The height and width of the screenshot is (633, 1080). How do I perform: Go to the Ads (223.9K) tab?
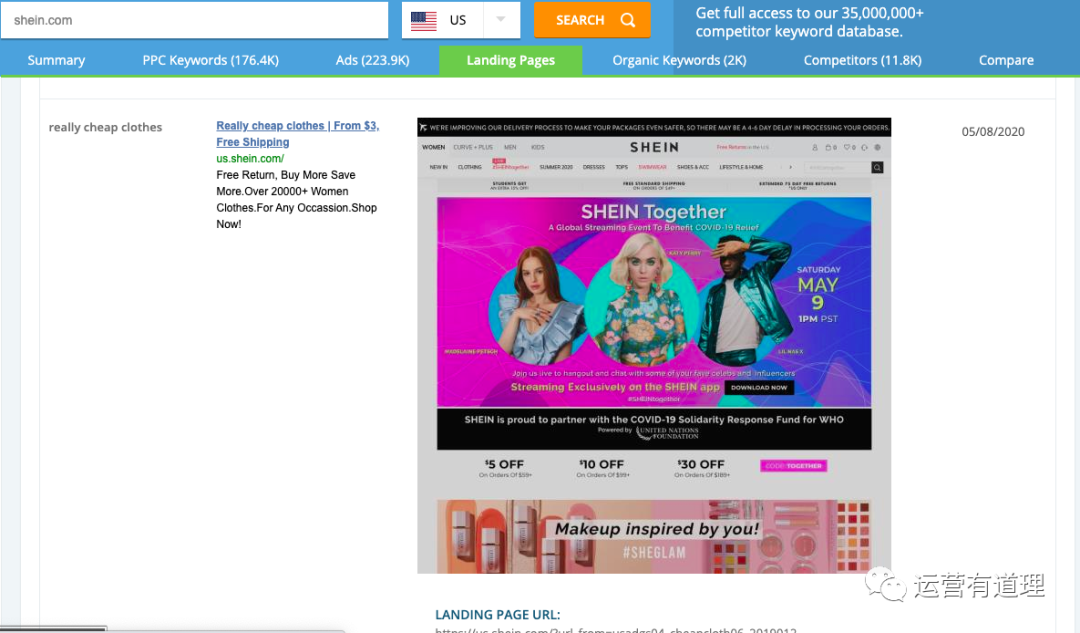(x=372, y=60)
